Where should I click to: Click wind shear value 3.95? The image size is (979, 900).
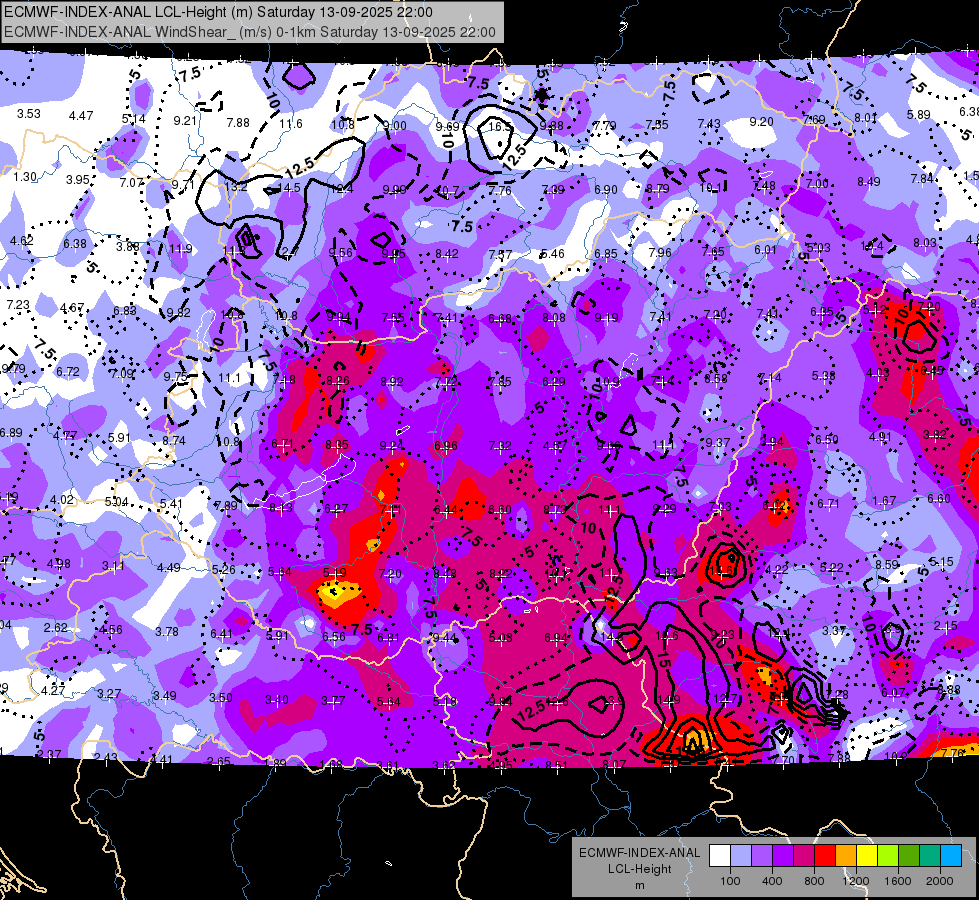pos(78,179)
